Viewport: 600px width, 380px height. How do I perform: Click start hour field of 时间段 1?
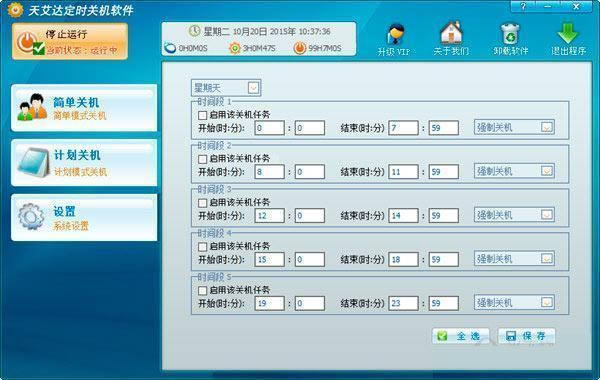[269, 128]
